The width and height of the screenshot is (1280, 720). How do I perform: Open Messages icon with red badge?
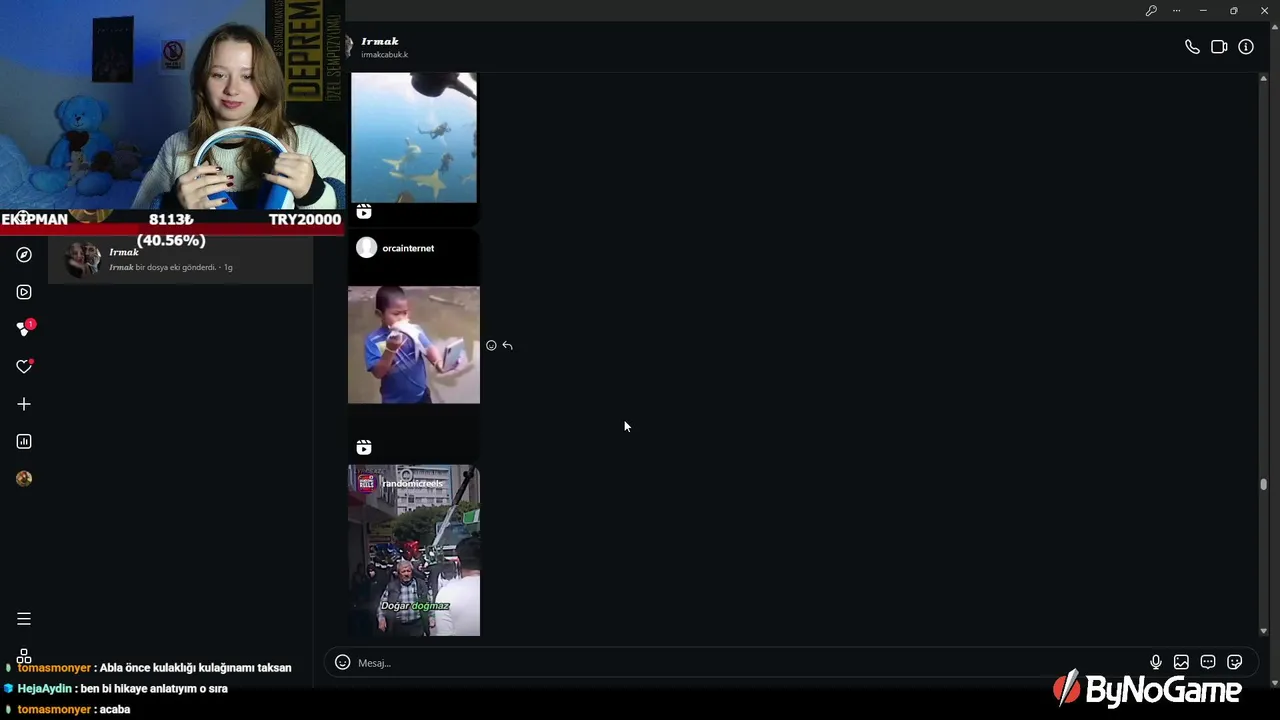24,328
